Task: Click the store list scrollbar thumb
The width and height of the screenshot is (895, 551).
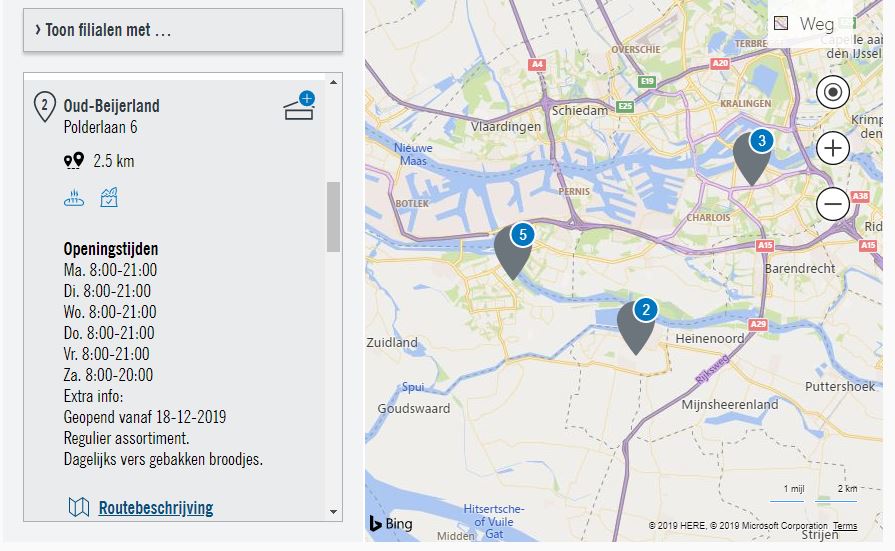Action: tap(333, 217)
